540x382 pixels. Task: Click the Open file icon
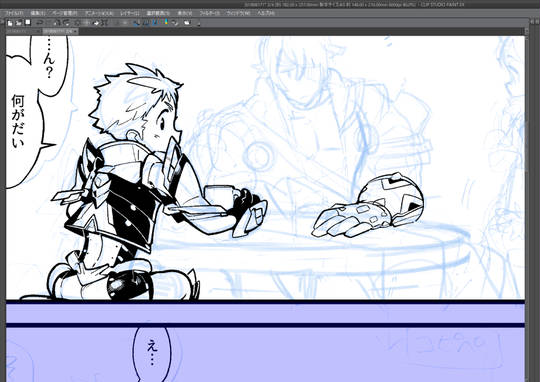(18, 23)
